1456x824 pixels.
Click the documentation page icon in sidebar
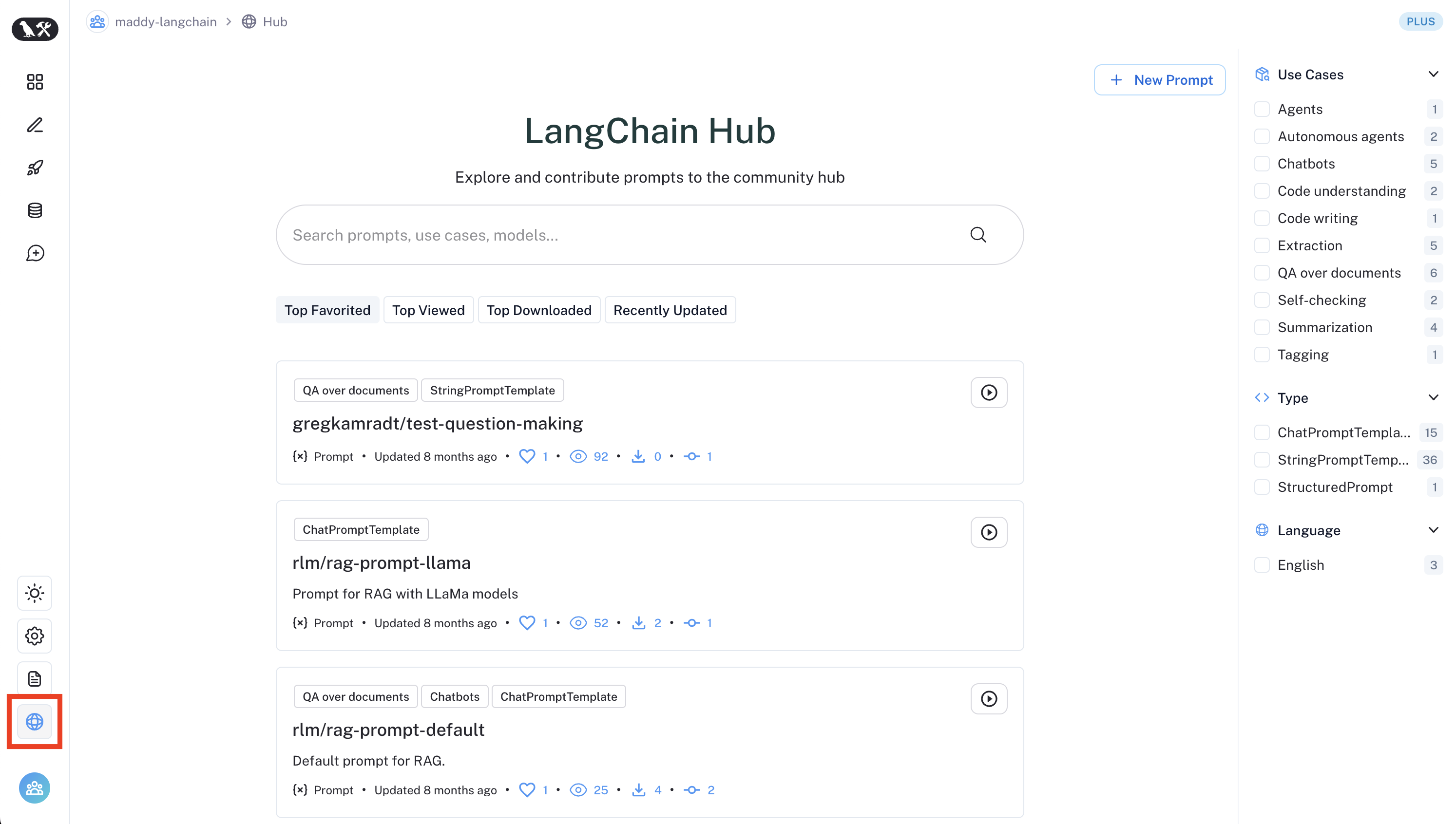click(x=35, y=678)
